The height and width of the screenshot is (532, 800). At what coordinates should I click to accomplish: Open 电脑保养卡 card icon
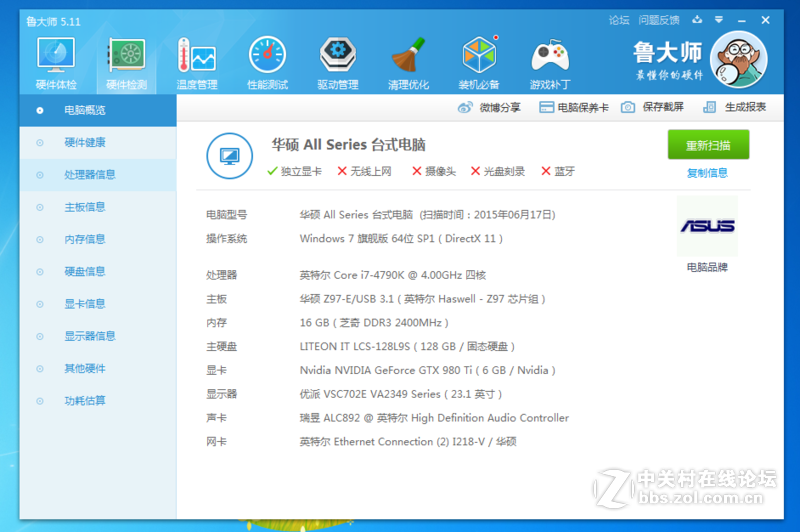click(x=546, y=108)
